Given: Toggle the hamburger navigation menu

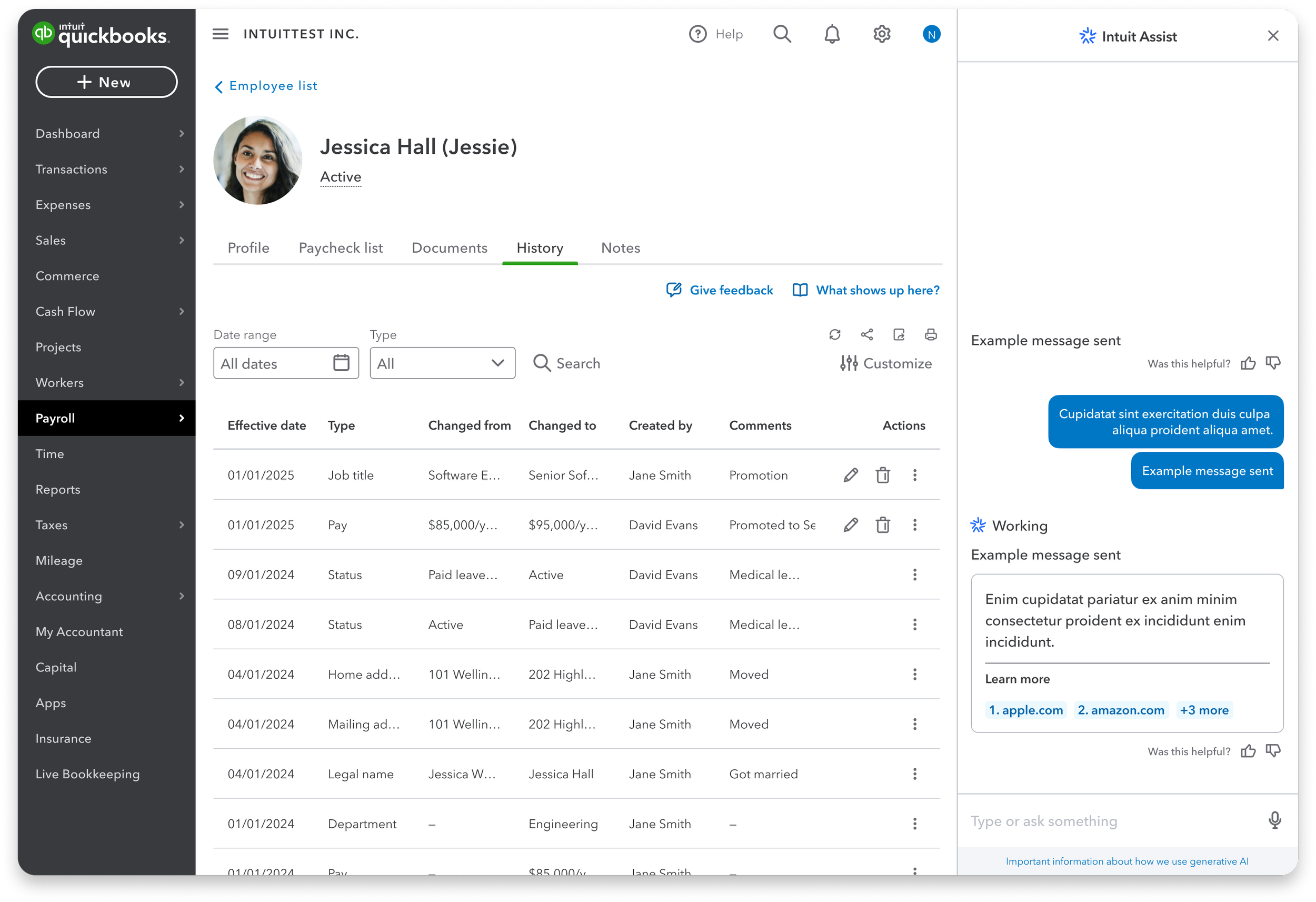Looking at the screenshot, I should tap(220, 34).
